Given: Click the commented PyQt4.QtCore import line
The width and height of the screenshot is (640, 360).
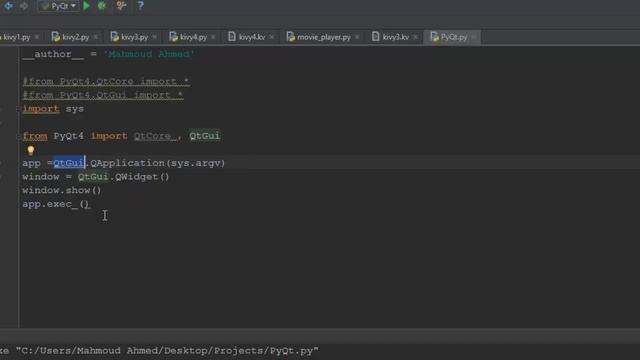Looking at the screenshot, I should (106, 81).
